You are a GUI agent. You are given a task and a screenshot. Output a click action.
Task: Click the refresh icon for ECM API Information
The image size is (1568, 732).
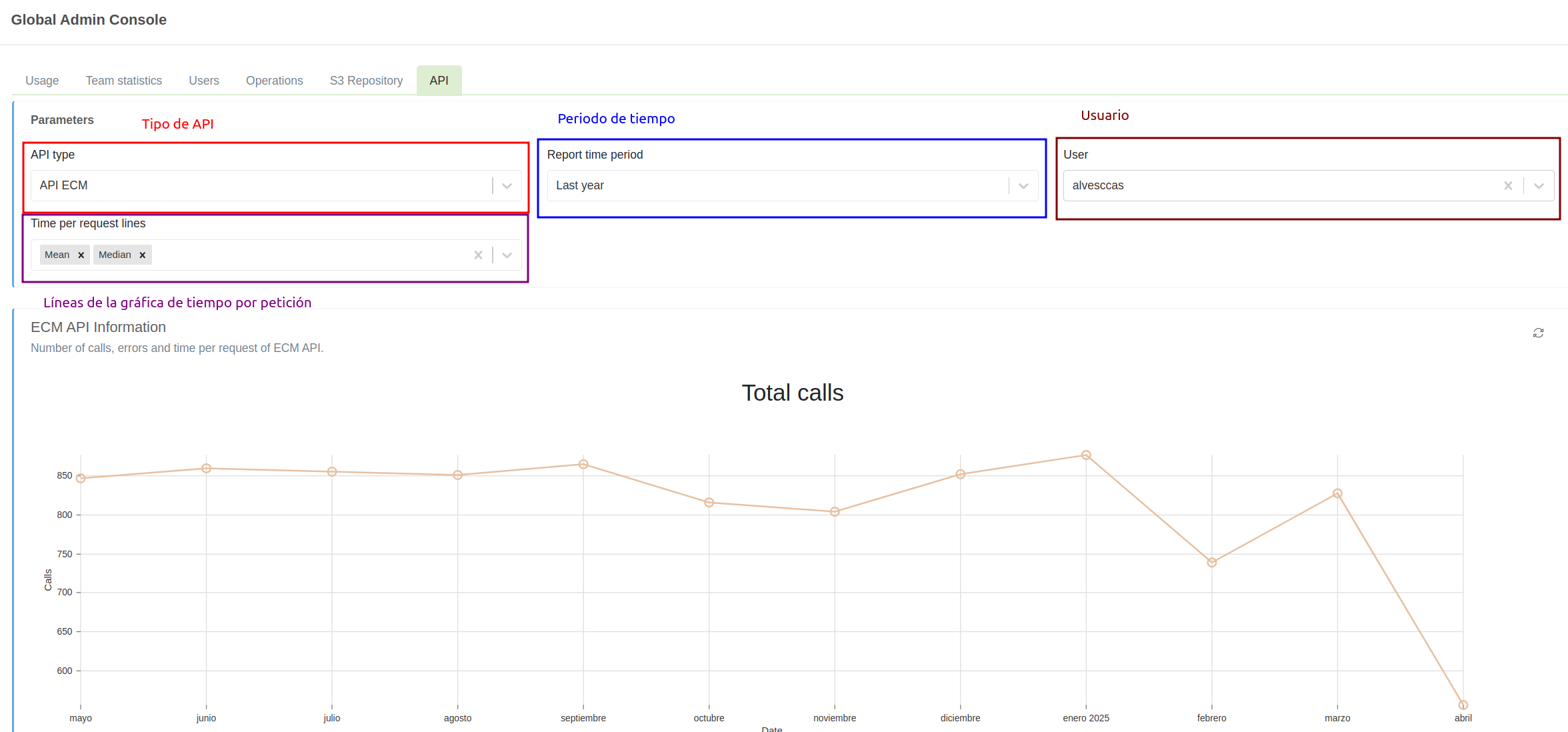[1538, 333]
